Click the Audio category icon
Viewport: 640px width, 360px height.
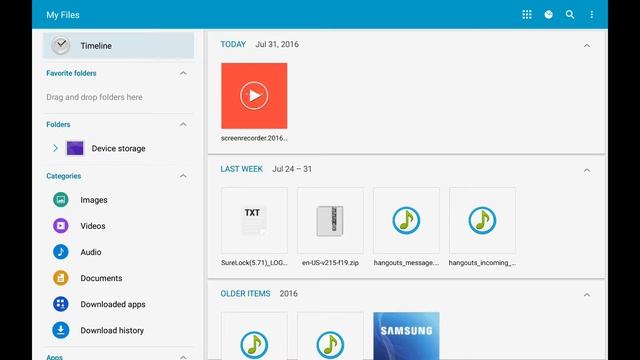61,252
